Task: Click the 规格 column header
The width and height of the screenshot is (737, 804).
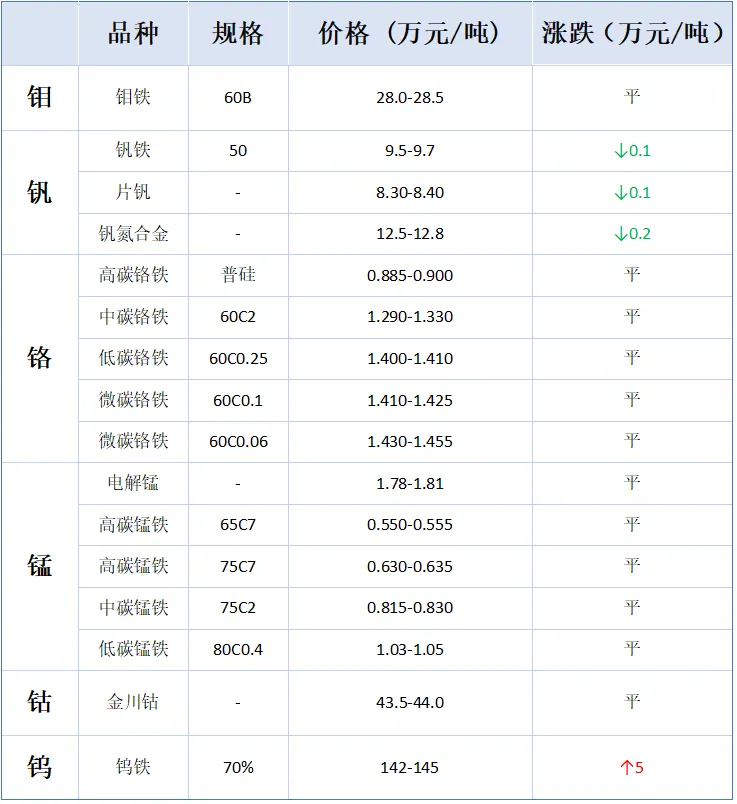Action: pos(237,34)
